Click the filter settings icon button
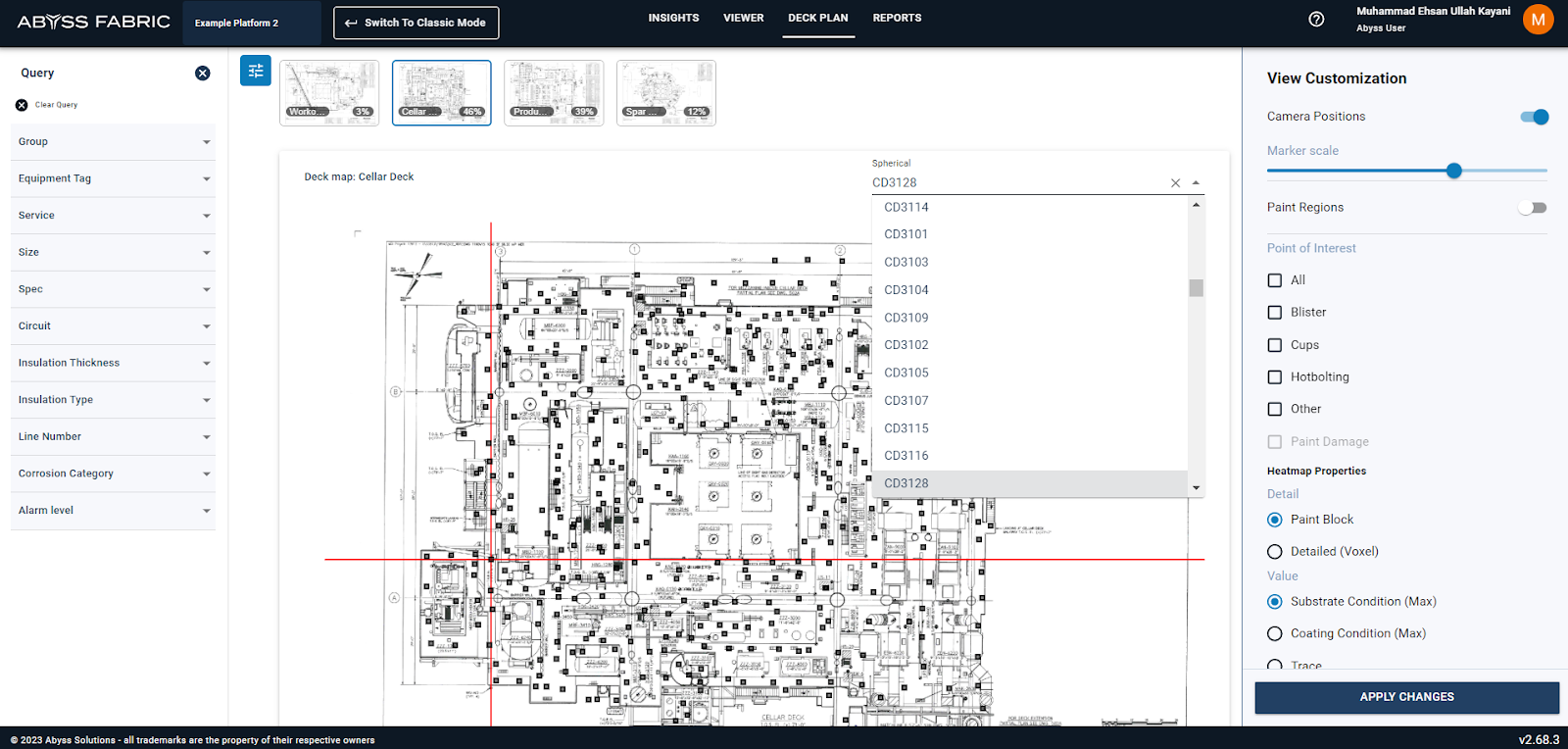Viewport: 1568px width, 749px height. coord(256,71)
